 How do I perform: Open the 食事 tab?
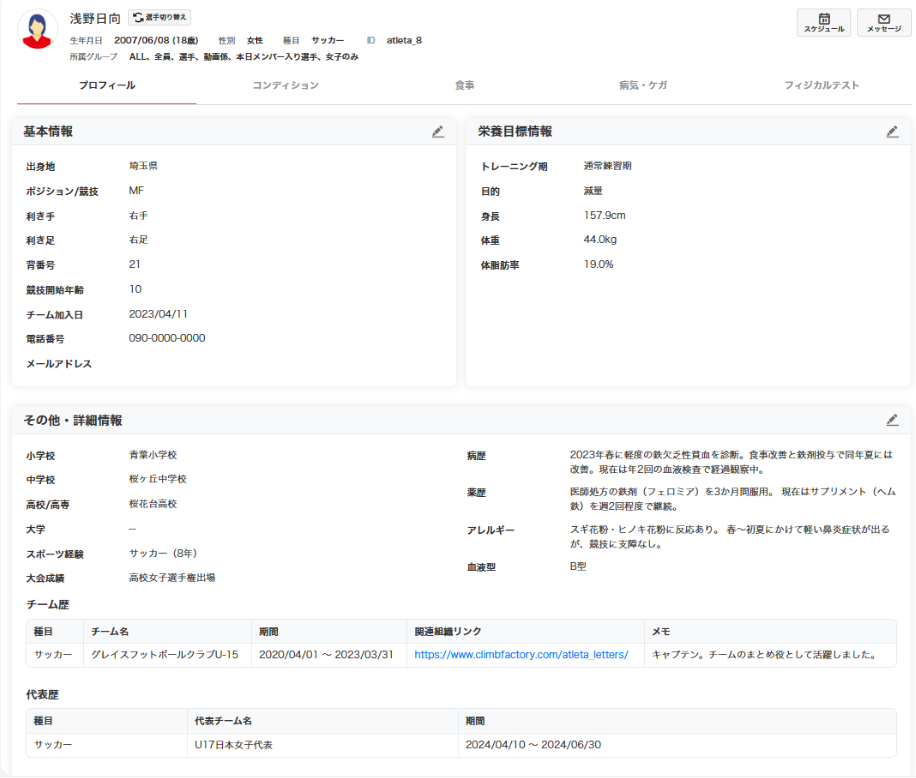coord(464,86)
